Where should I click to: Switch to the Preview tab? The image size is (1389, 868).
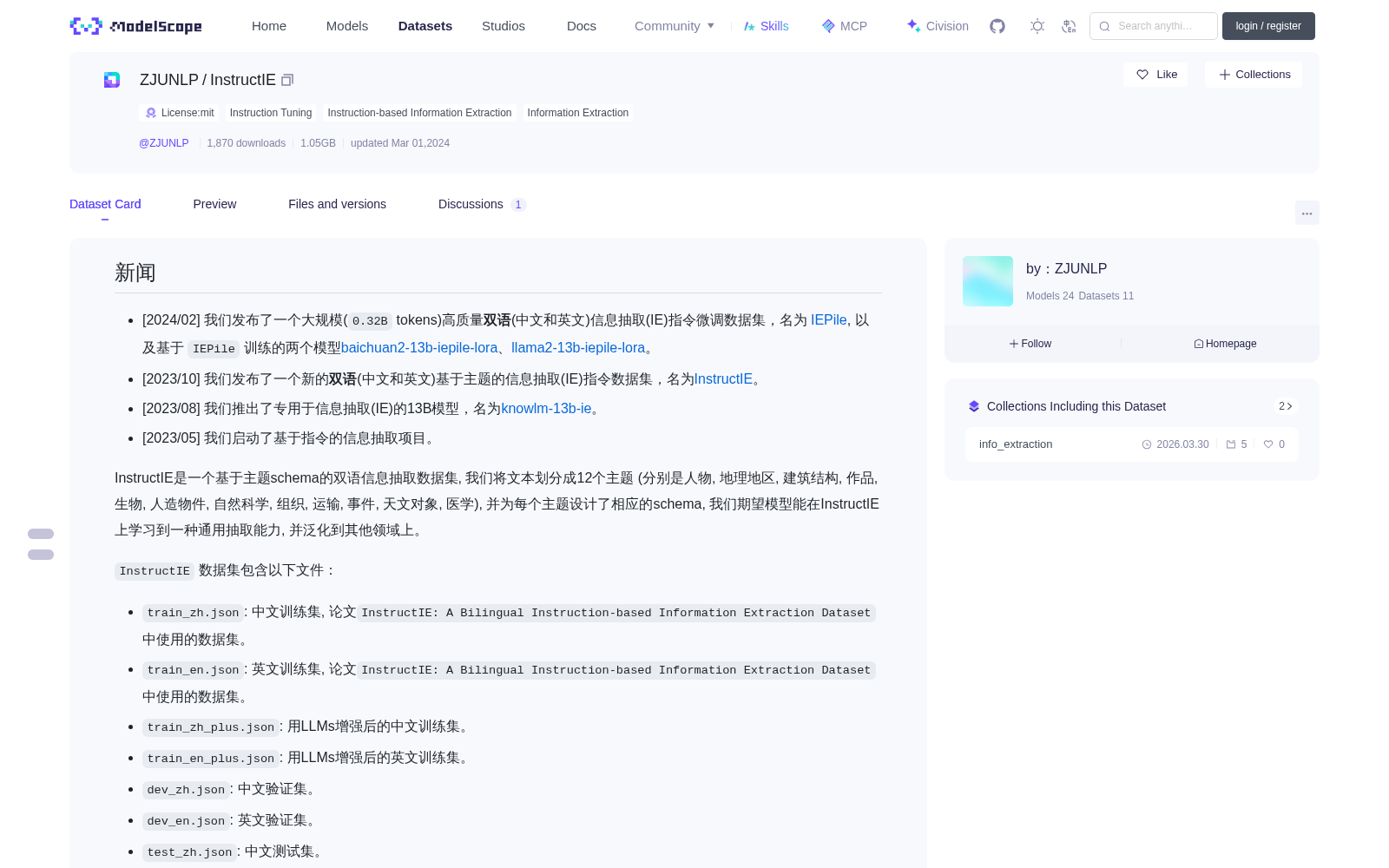point(214,204)
